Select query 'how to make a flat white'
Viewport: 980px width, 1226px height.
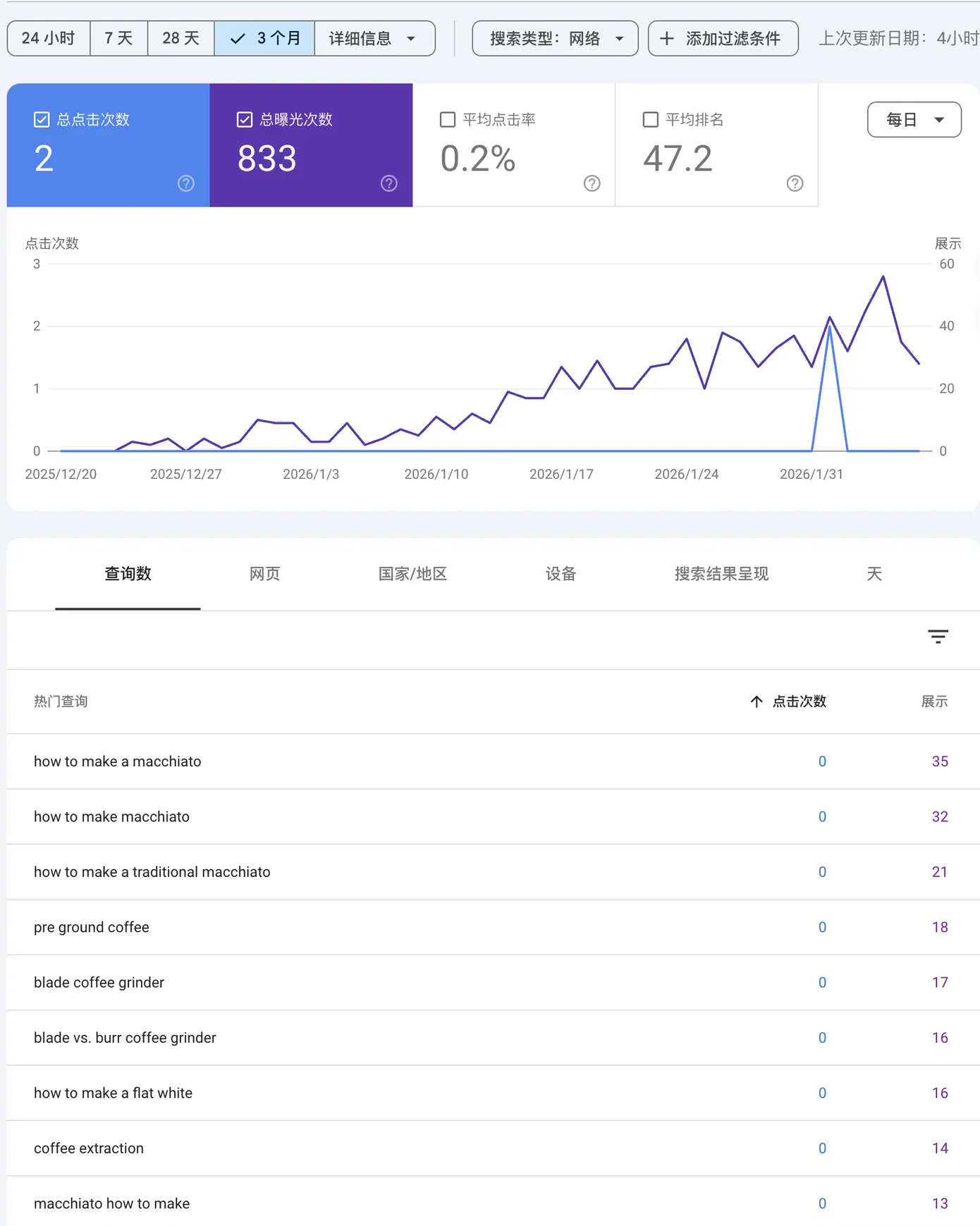point(113,1093)
